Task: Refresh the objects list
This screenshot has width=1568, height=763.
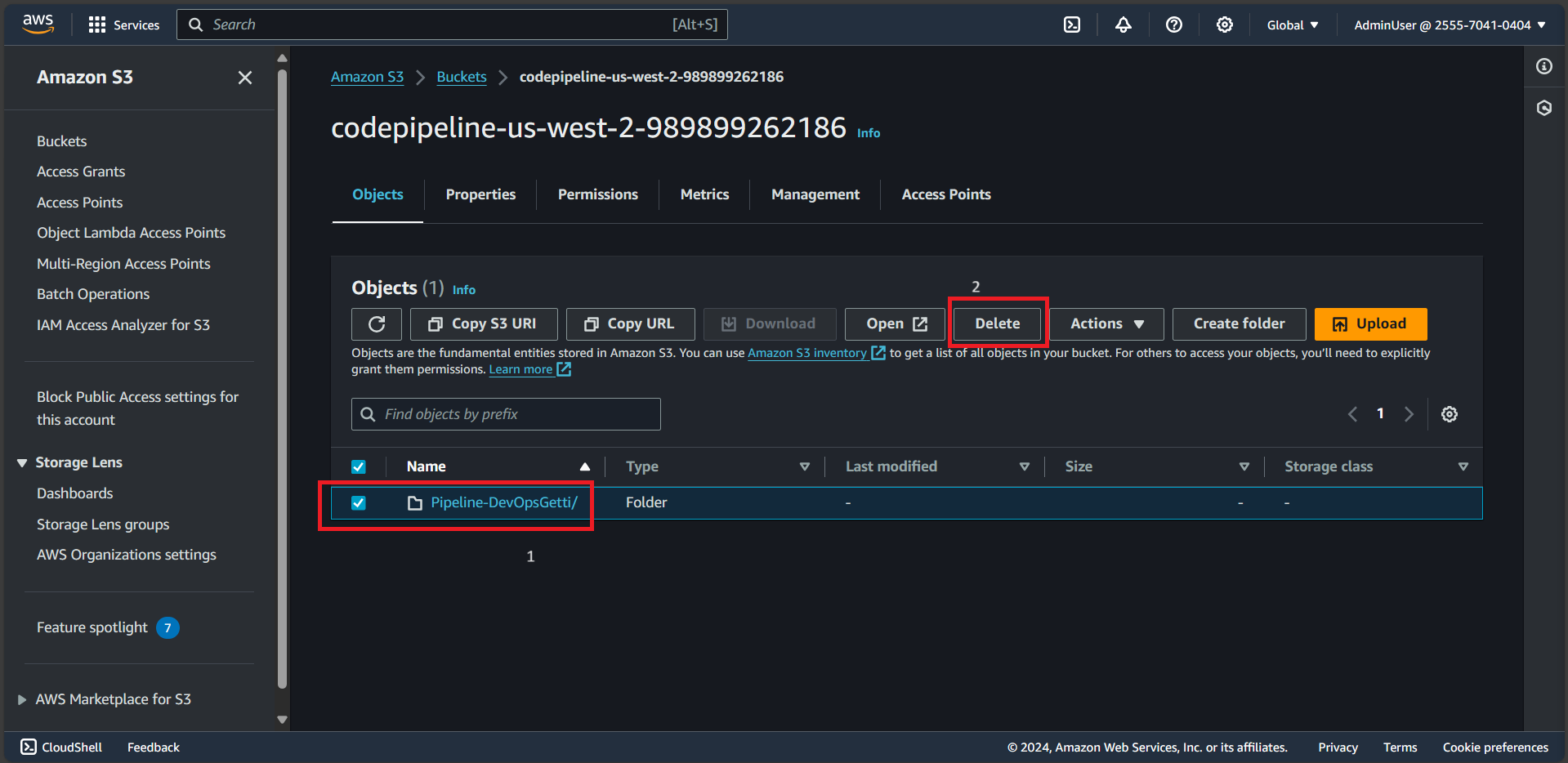Action: coord(377,324)
